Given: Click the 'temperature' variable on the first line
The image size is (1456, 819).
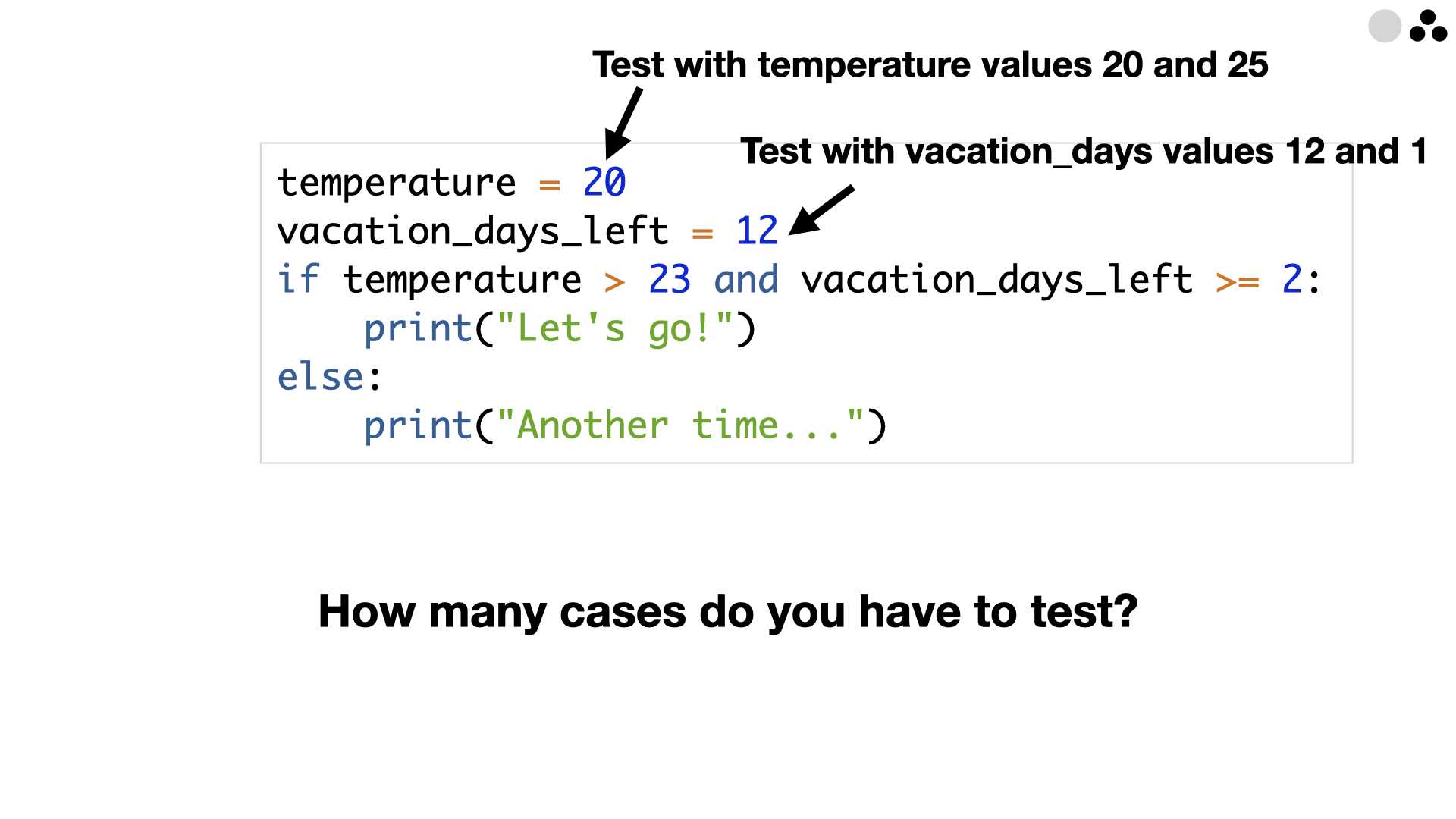Looking at the screenshot, I should 397,183.
